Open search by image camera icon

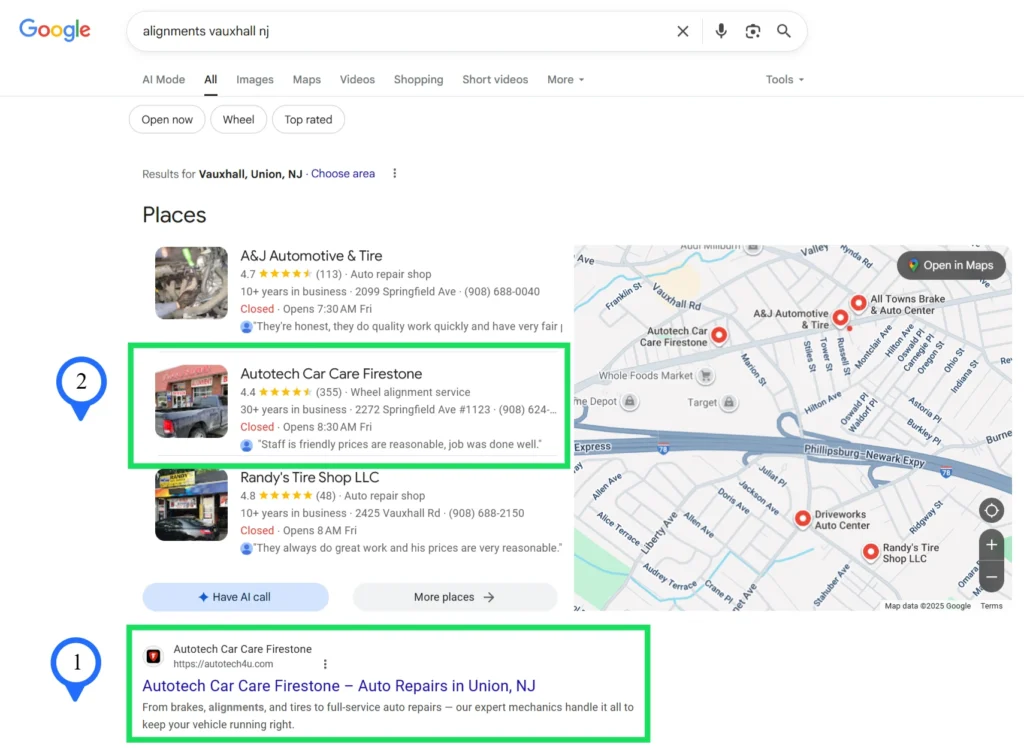tap(752, 31)
